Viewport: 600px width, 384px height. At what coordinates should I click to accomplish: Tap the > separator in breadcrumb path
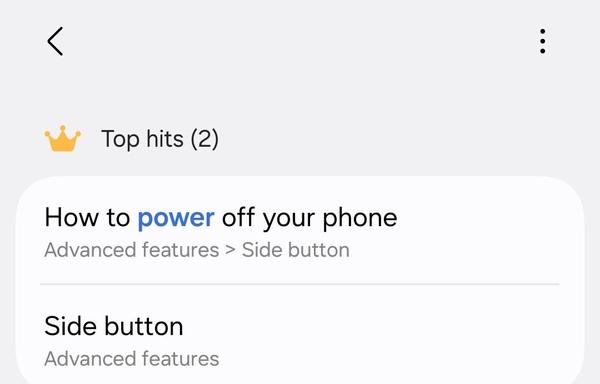point(230,251)
